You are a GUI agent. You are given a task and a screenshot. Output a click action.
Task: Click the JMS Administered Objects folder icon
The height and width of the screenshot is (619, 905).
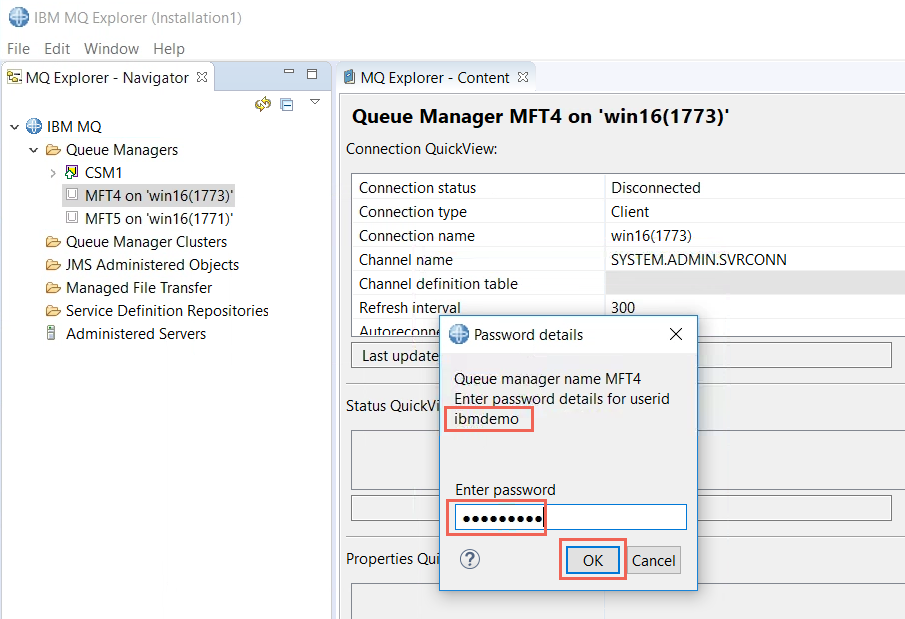tap(53, 264)
